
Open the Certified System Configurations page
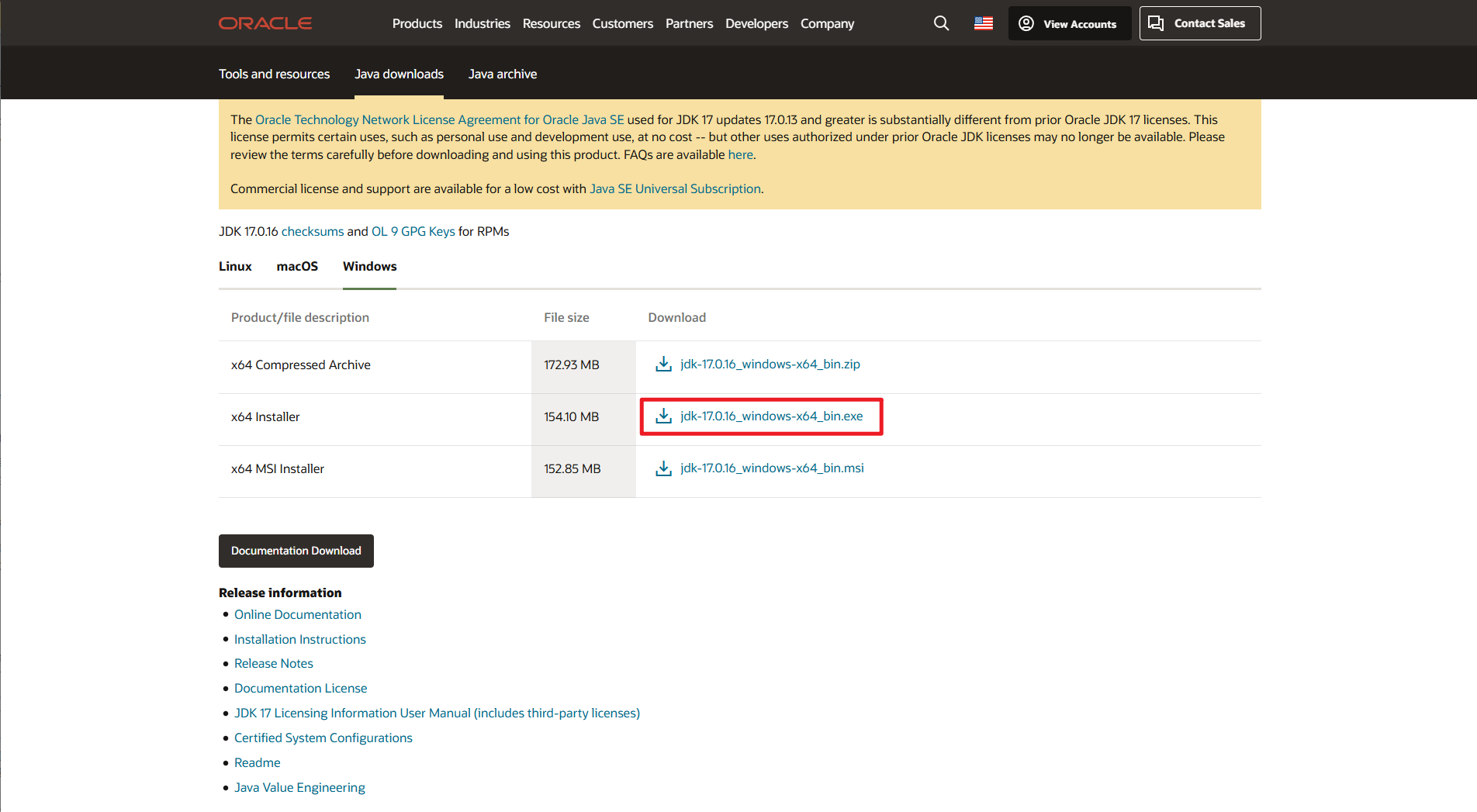coord(323,738)
